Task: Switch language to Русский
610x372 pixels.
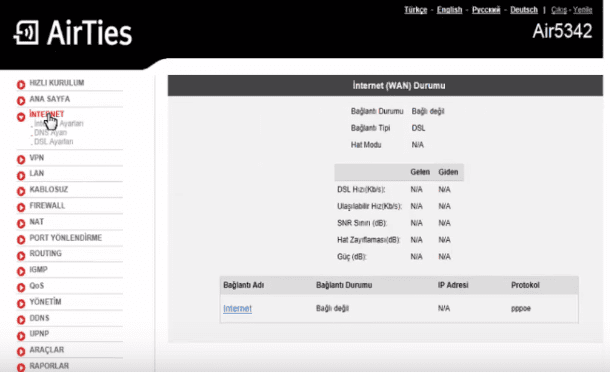Action: click(x=486, y=10)
